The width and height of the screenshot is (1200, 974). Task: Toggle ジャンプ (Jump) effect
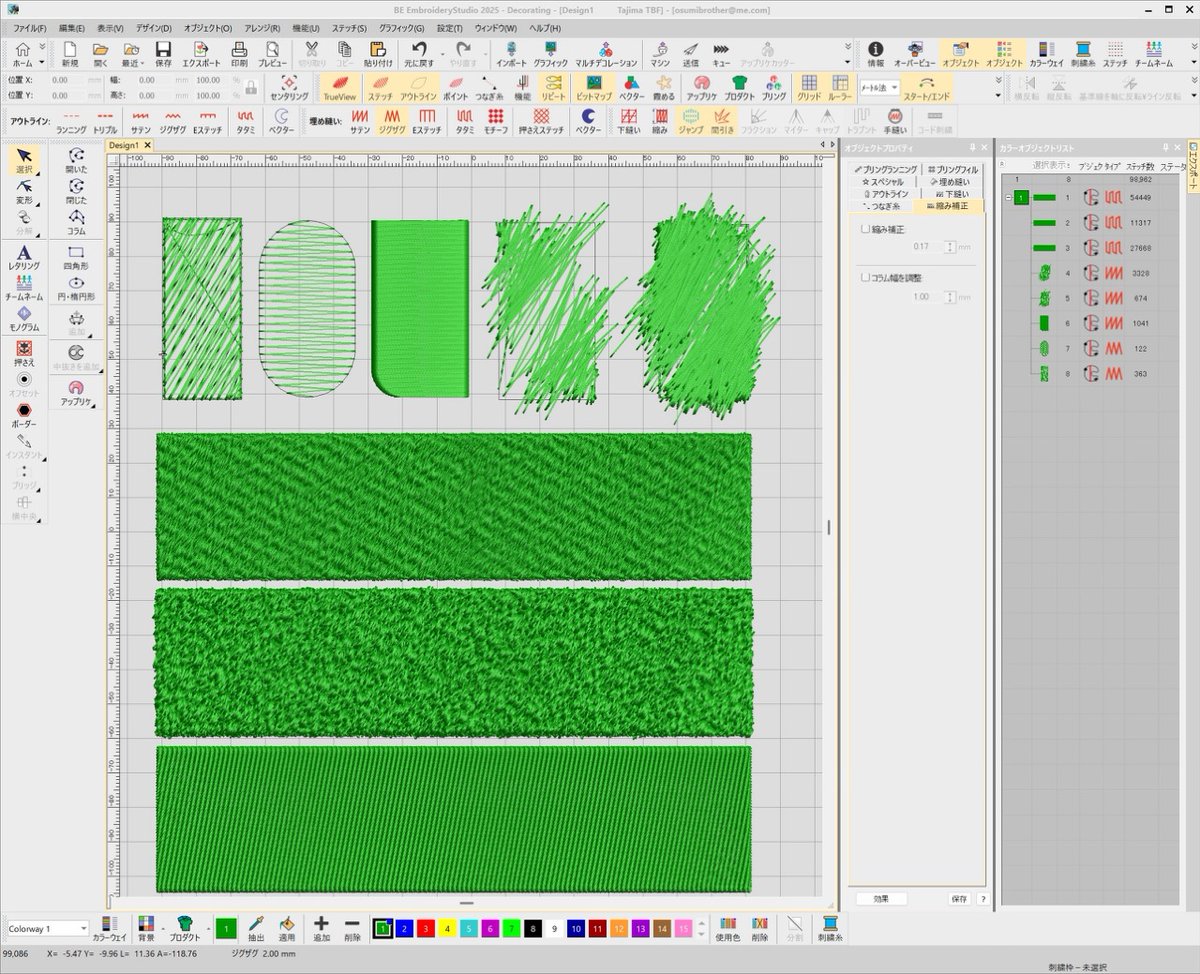690,122
